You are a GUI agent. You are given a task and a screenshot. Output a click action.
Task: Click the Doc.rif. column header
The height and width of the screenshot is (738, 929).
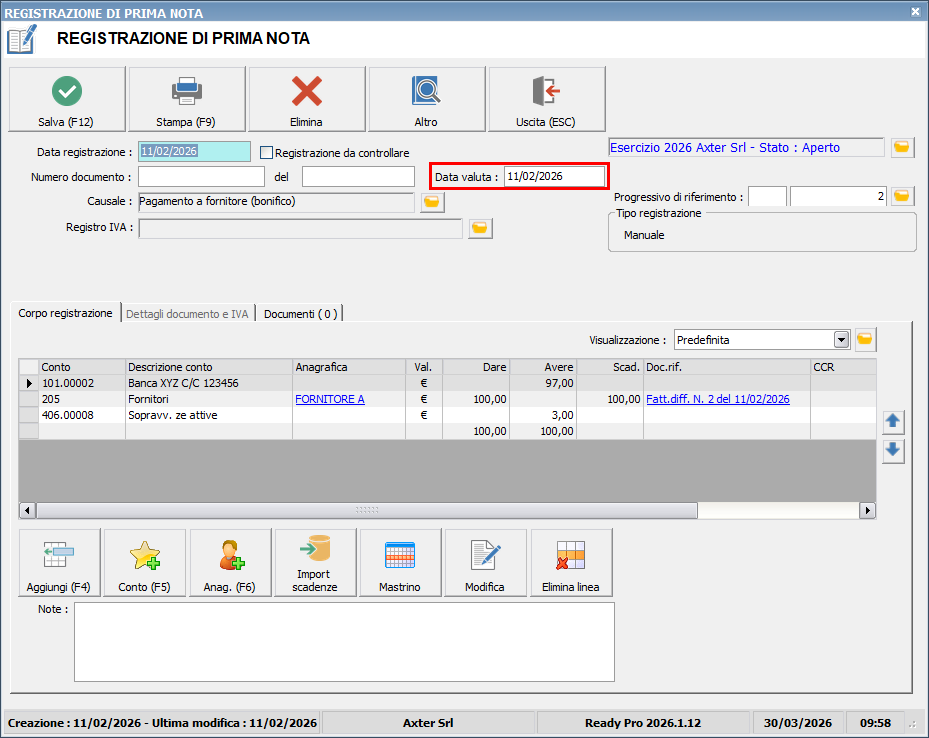pos(727,367)
